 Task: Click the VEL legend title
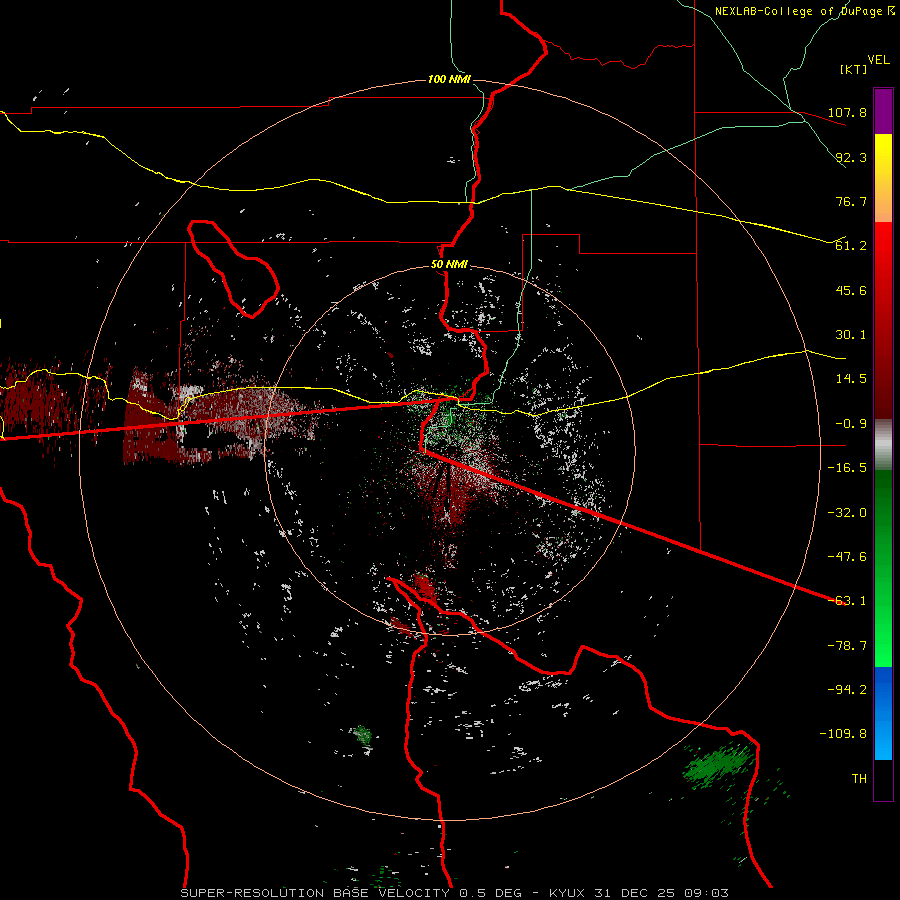coord(878,59)
